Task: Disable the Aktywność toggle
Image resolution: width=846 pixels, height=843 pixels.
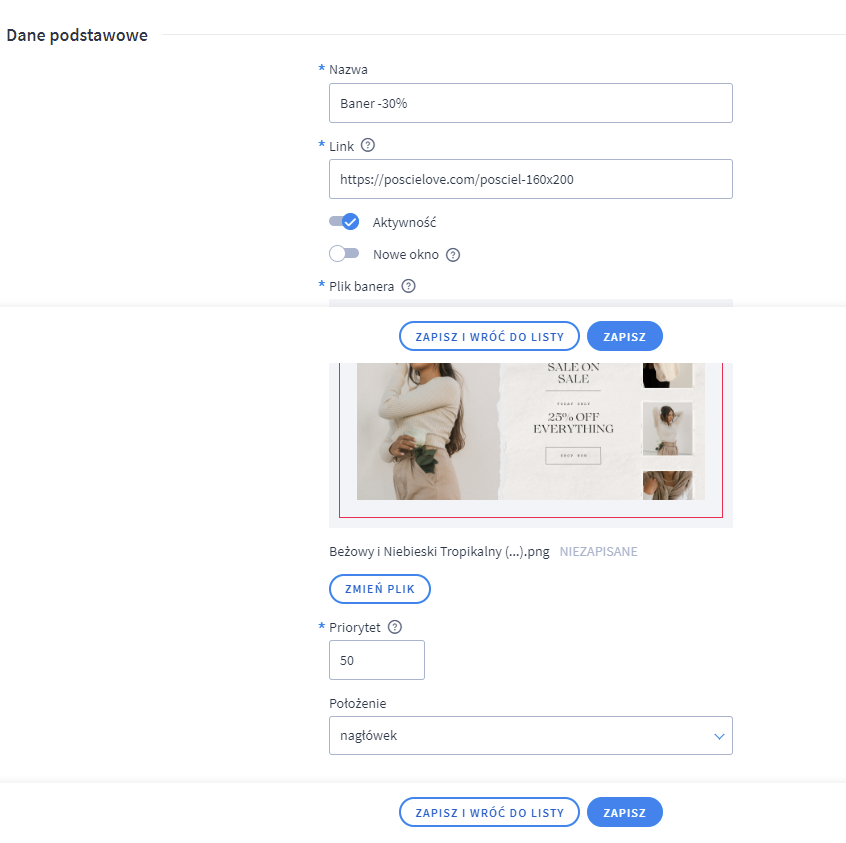Action: point(344,221)
